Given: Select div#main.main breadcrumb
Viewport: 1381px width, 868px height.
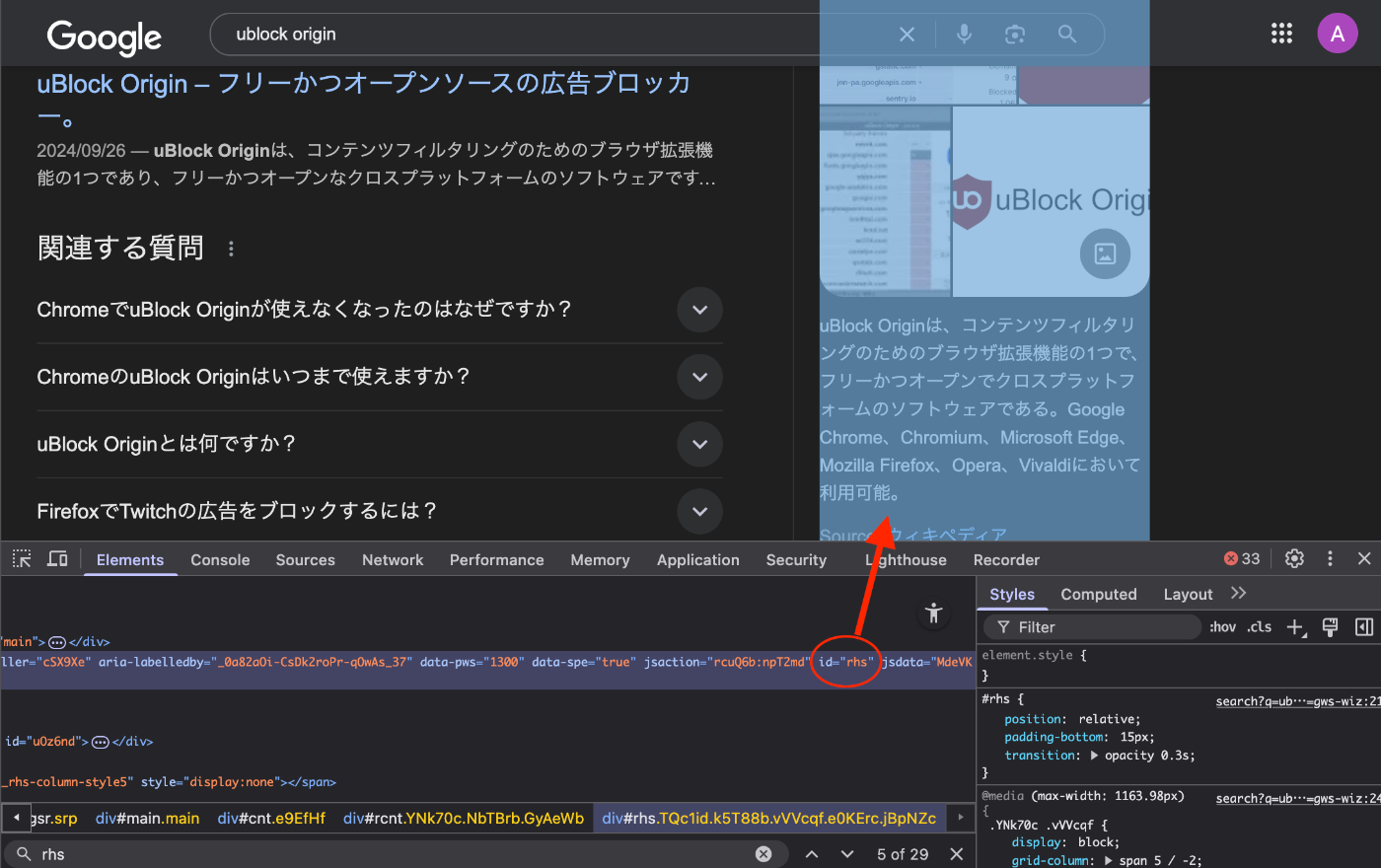Looking at the screenshot, I should [147, 818].
